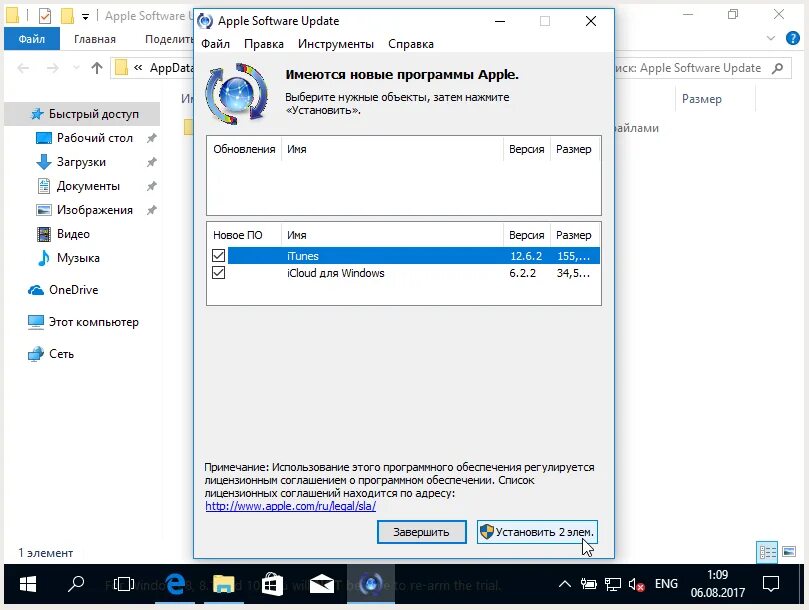Open the Правка menu
Viewport: 809px width, 610px height.
[264, 44]
